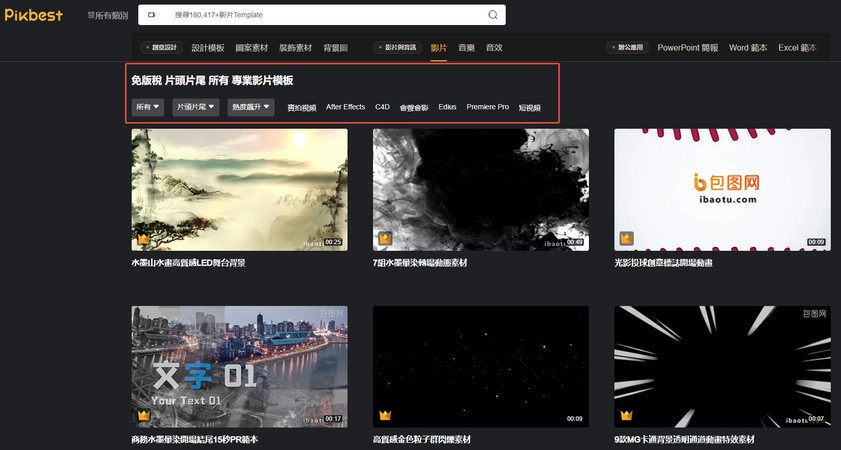This screenshot has height=450, width=841.
Task: Click title 高質感金色粒子群閃爍素材
Action: [422, 439]
